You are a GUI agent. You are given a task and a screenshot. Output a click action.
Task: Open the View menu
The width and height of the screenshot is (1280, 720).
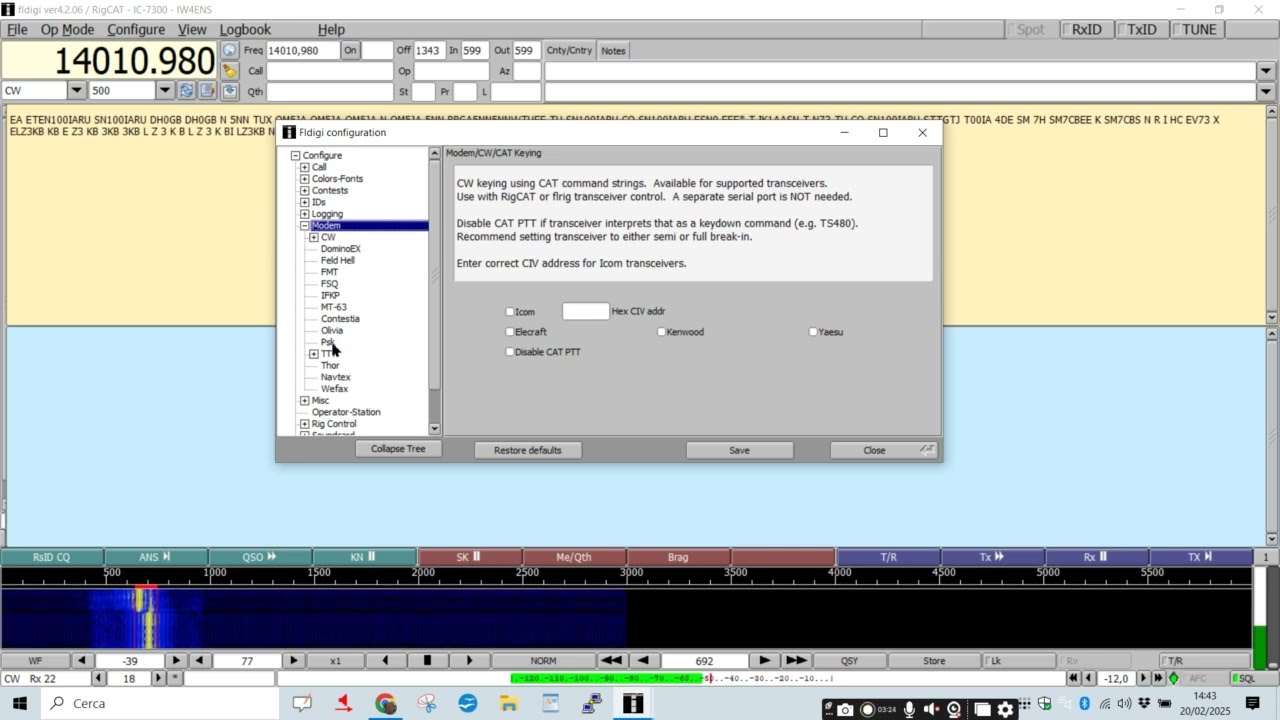pos(192,30)
